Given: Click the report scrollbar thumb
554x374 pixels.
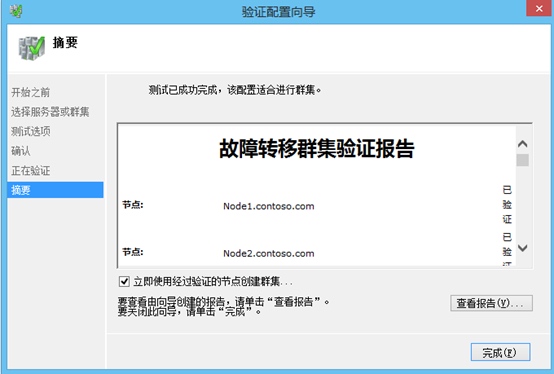Looking at the screenshot, I should pos(523,160).
